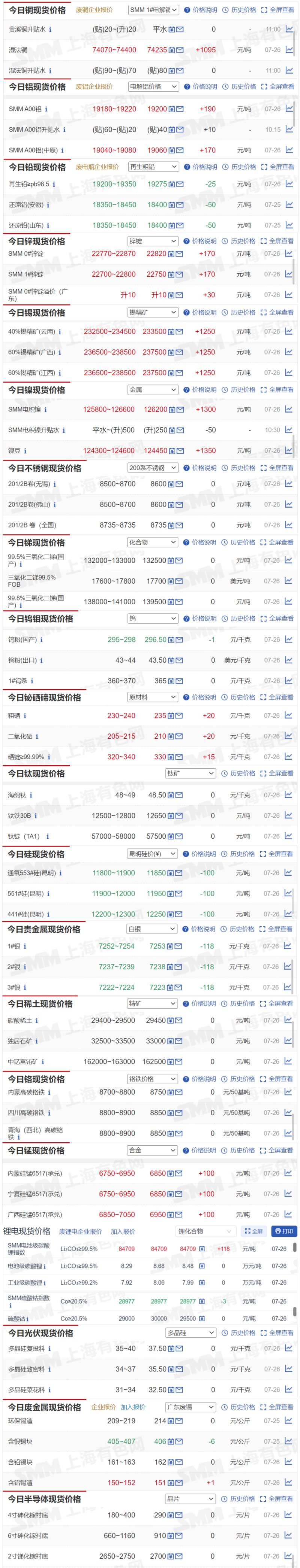The image size is (300, 1568).
Task: Click the price range 125800~126600 for SMM电积镍
Action: pos(109,410)
